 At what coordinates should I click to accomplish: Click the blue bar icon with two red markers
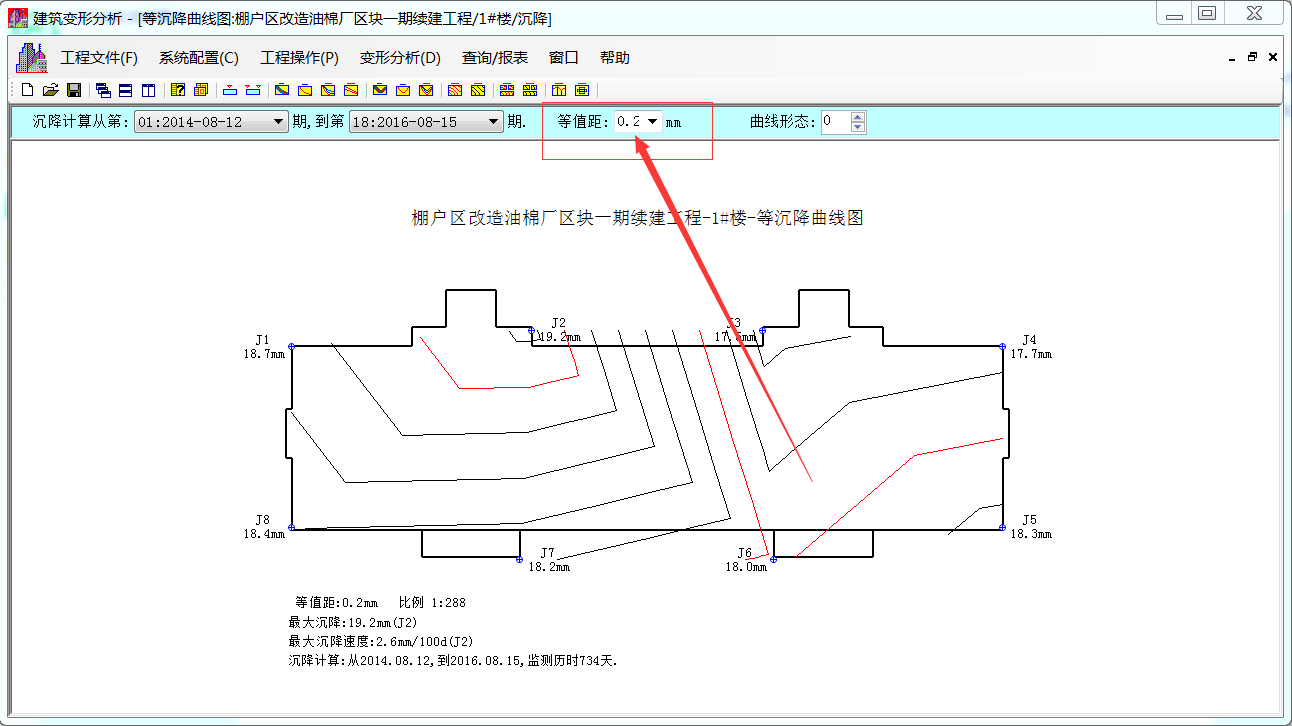[253, 90]
